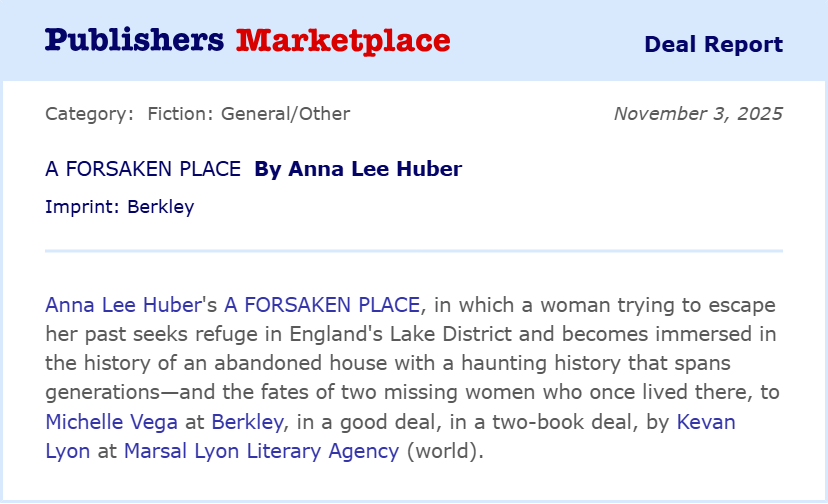The width and height of the screenshot is (828, 504).
Task: Click the Publishers Marketplace logo
Action: coord(247,40)
